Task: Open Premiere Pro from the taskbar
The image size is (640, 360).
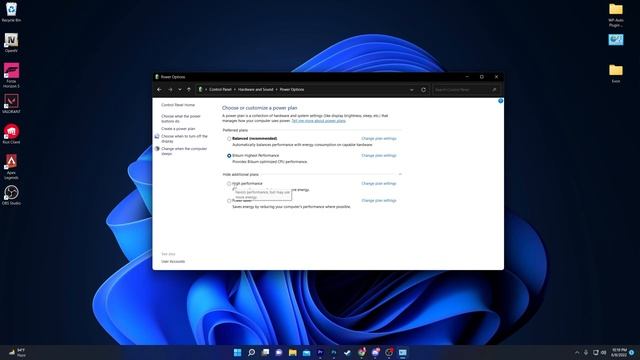Action: click(320, 352)
